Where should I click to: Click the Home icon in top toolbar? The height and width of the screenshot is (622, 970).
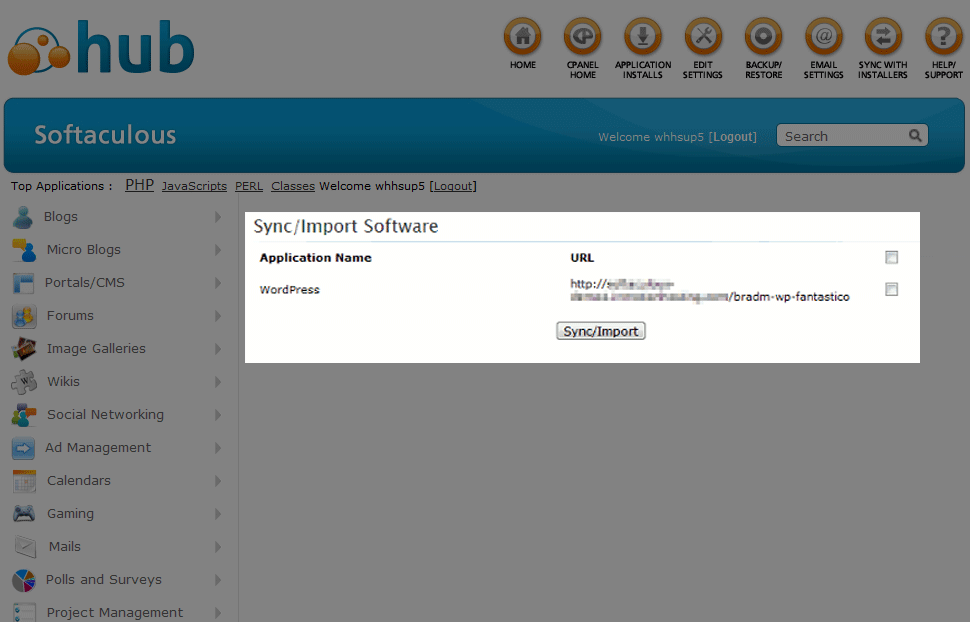522,37
